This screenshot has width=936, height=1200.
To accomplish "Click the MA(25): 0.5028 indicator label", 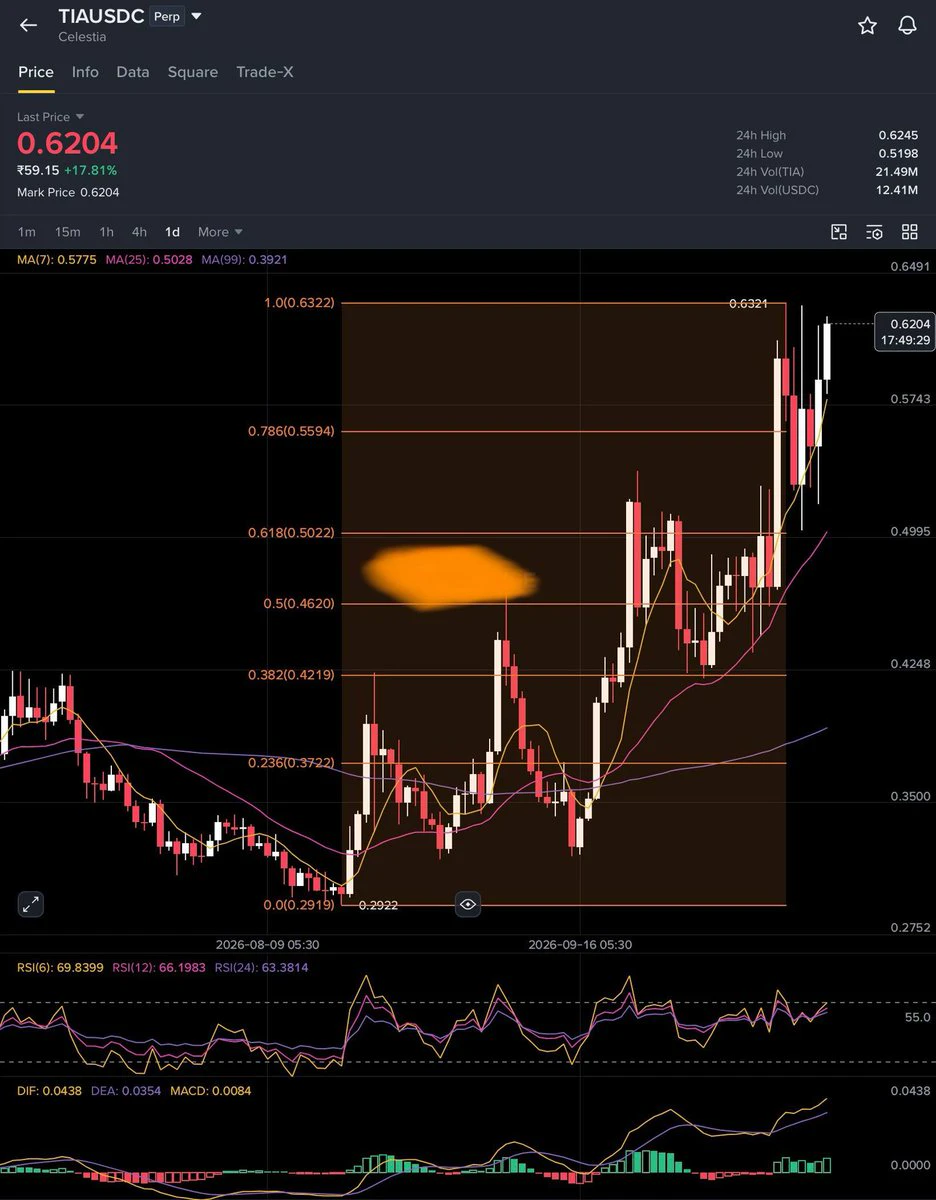I will pyautogui.click(x=147, y=260).
